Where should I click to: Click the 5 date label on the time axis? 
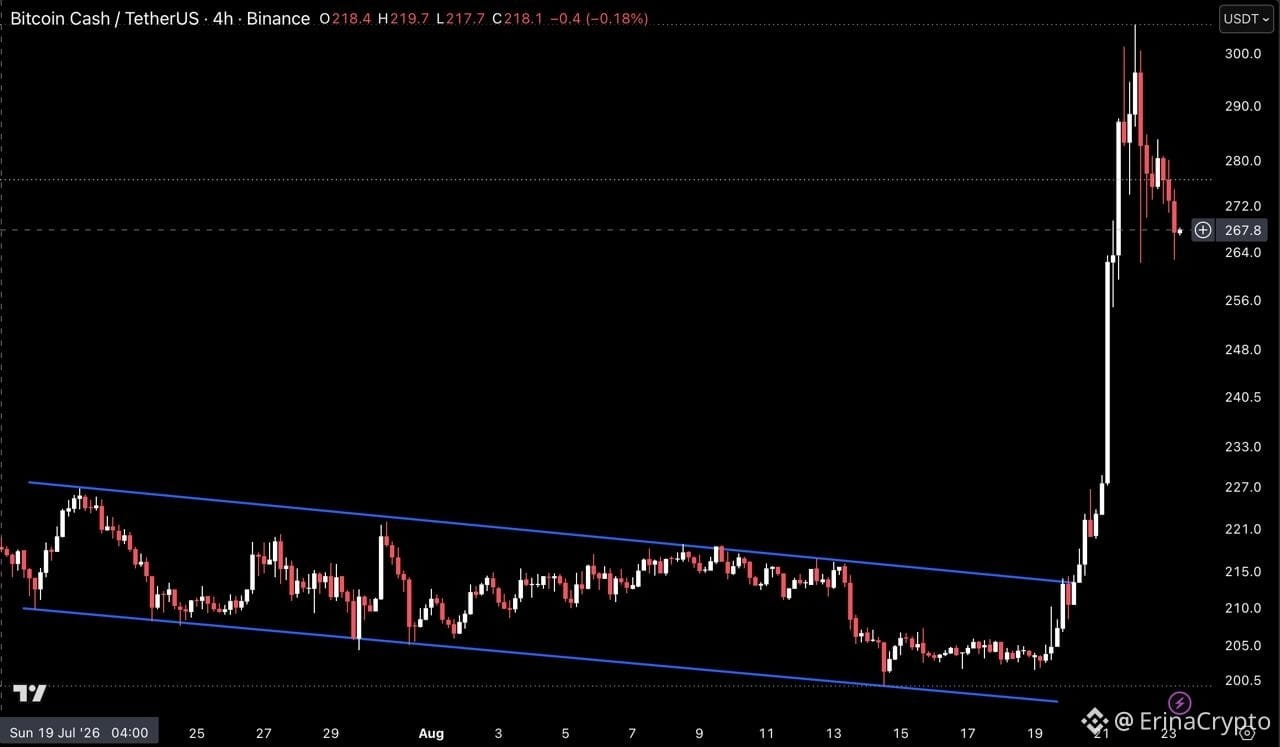pos(565,733)
